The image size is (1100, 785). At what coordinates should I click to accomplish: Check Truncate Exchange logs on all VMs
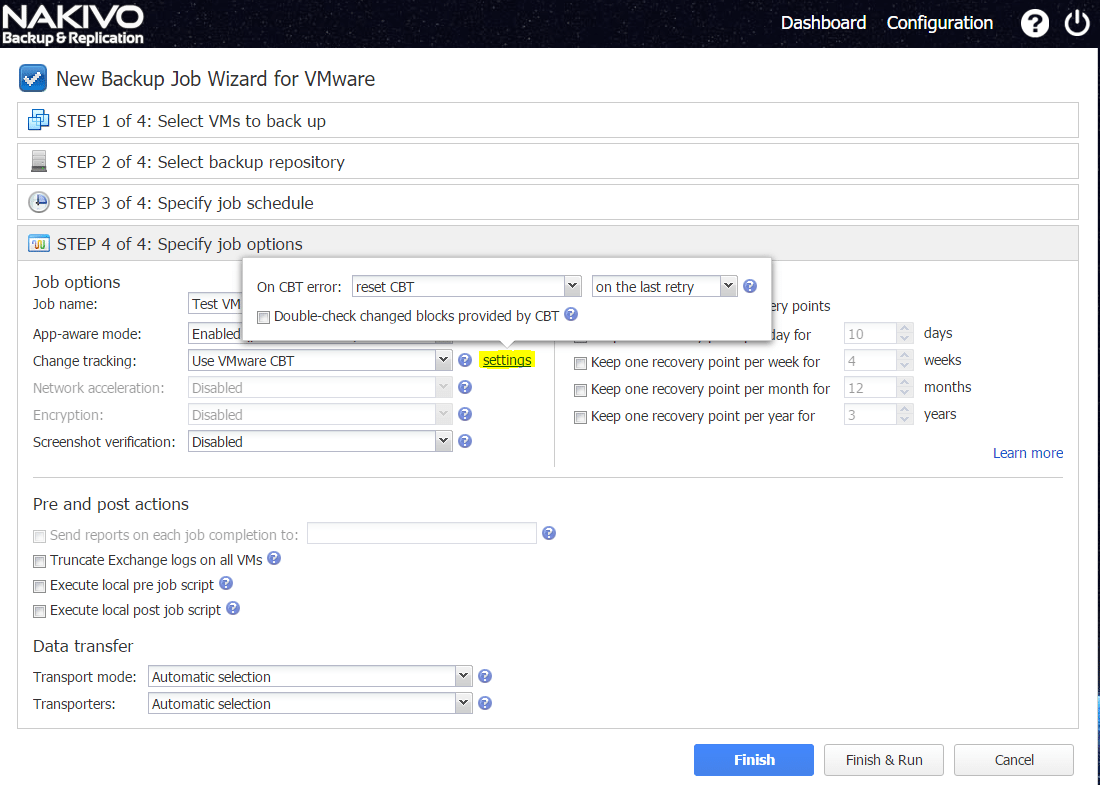click(40, 561)
